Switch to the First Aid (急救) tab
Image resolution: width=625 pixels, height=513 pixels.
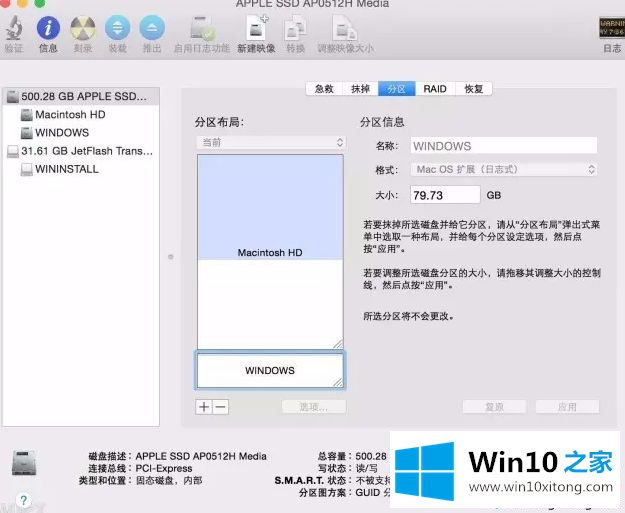click(x=324, y=89)
